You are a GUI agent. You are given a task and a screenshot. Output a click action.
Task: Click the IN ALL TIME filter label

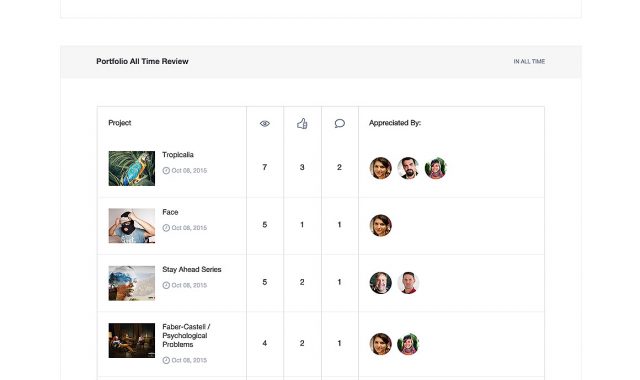(529, 61)
